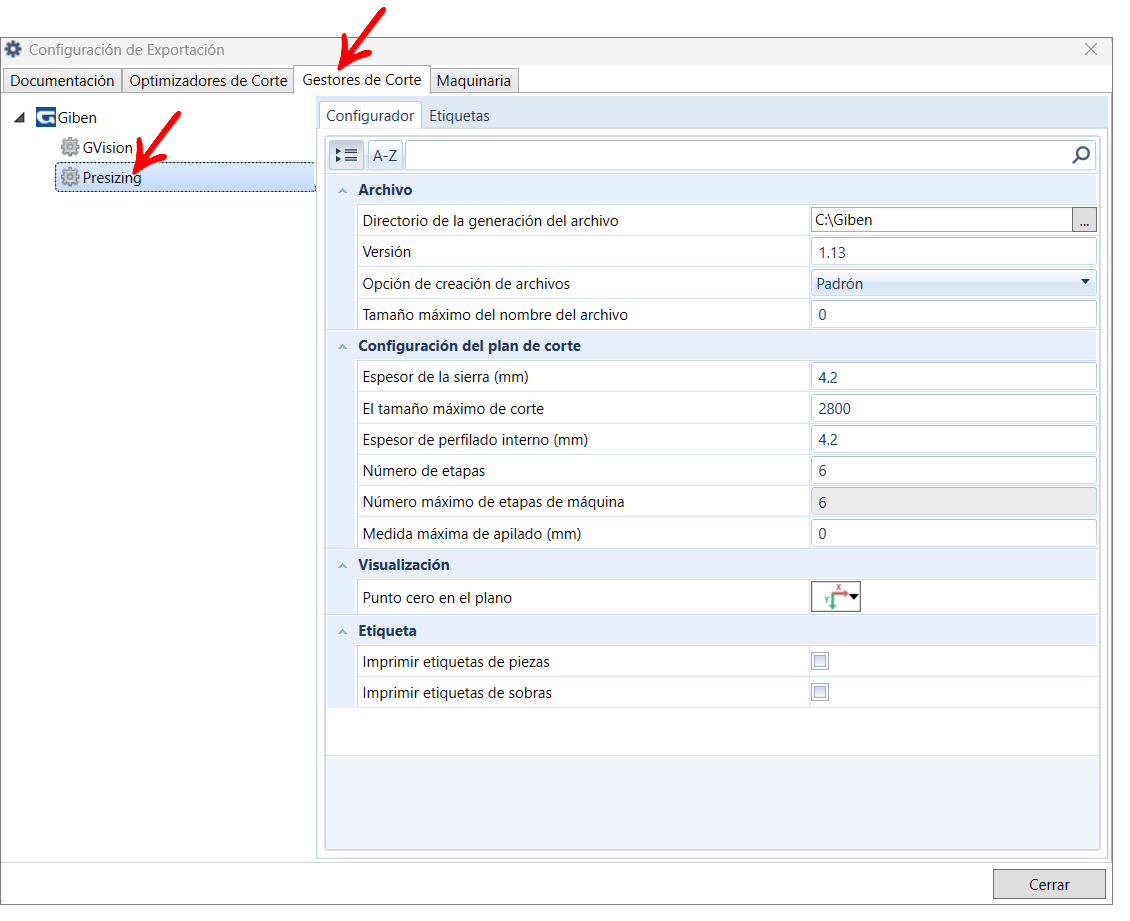The height and width of the screenshot is (921, 1130).
Task: Enable Imprimir etiquetas de piezas
Action: (x=820, y=662)
